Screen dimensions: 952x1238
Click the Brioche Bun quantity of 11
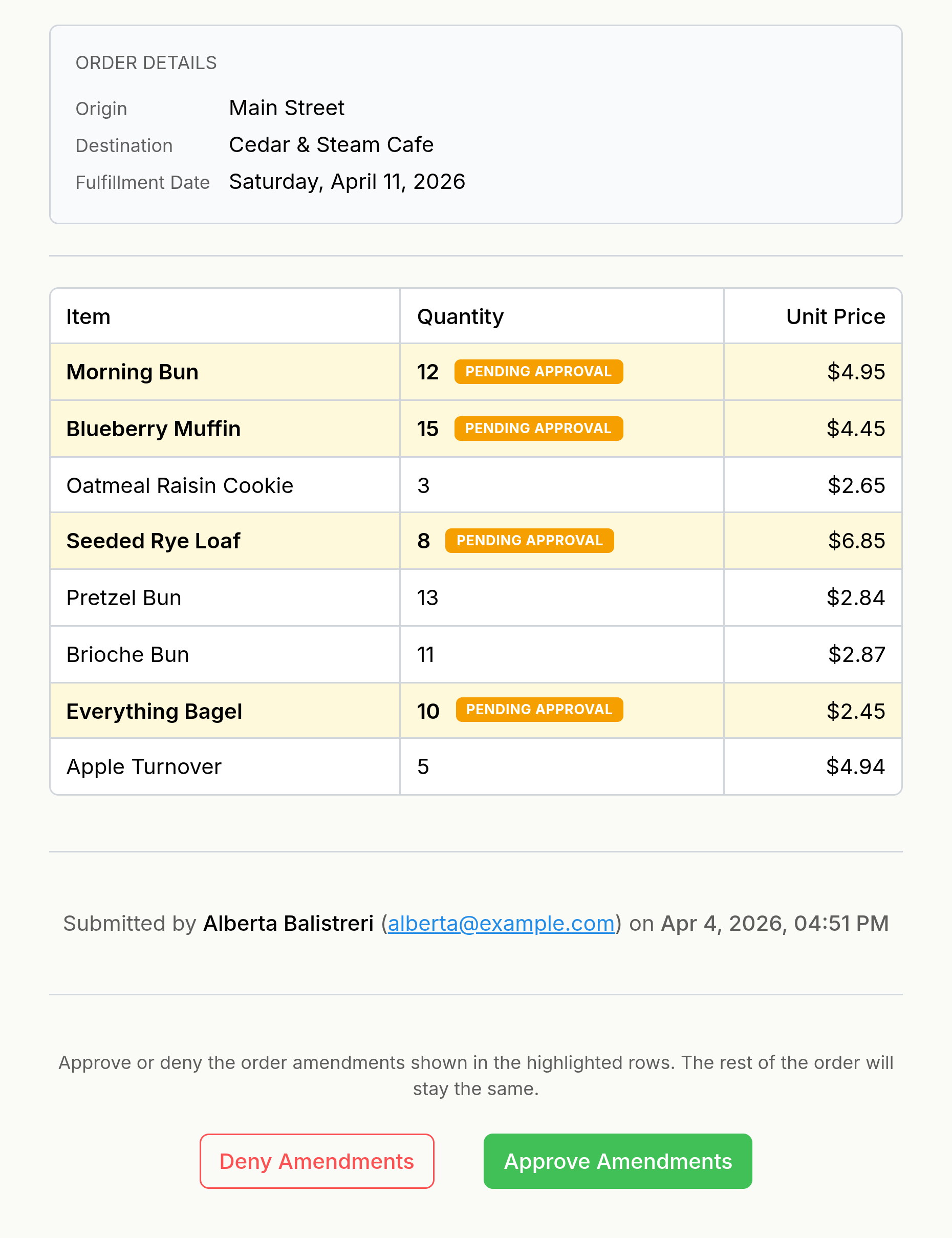425,655
